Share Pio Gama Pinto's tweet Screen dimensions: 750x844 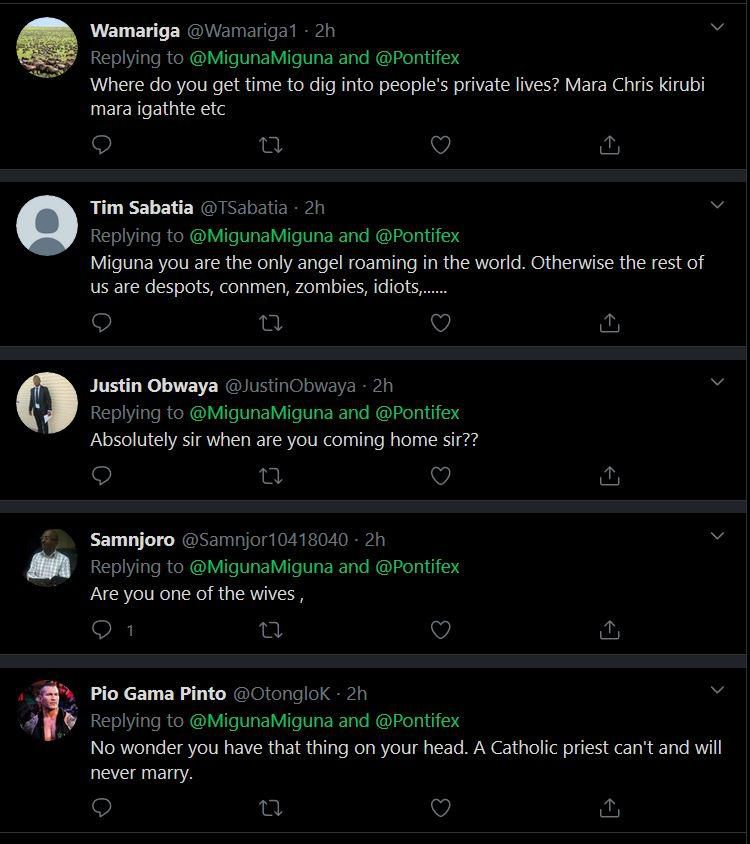[610, 807]
